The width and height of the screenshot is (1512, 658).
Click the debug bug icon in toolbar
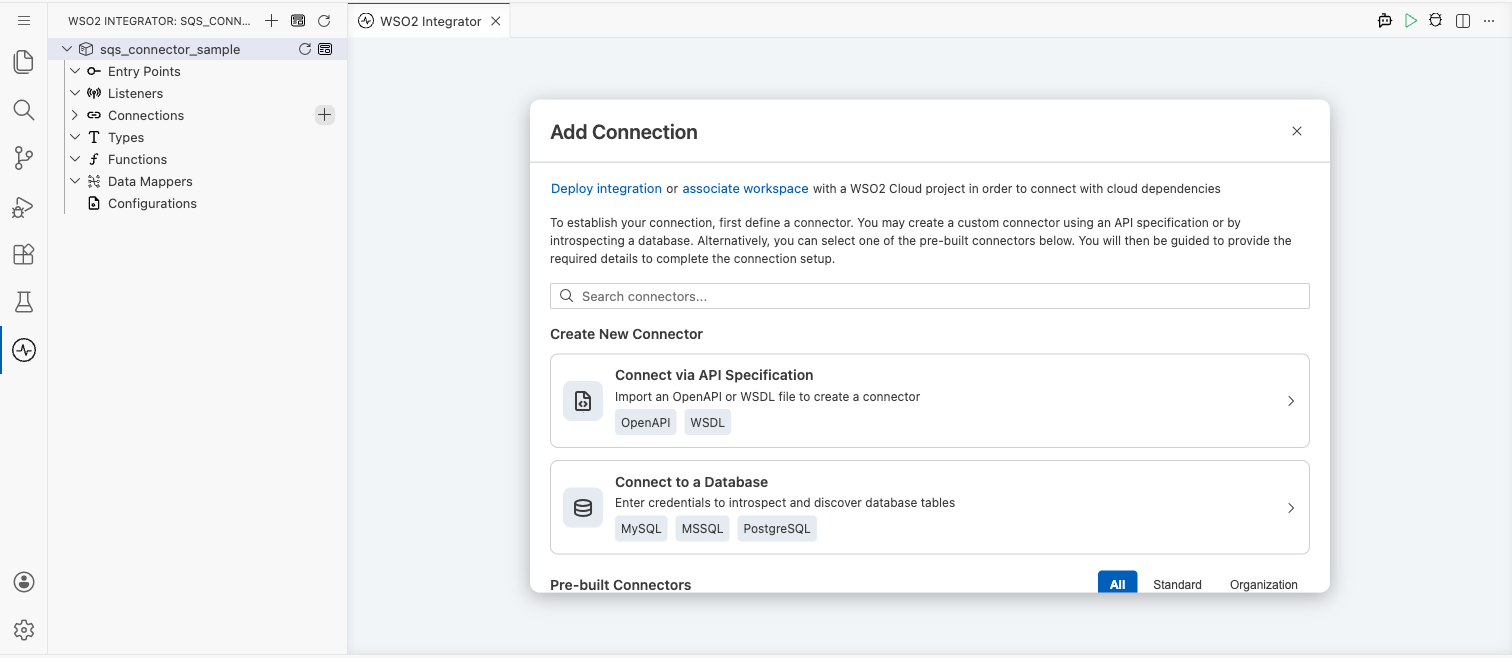point(1436,21)
